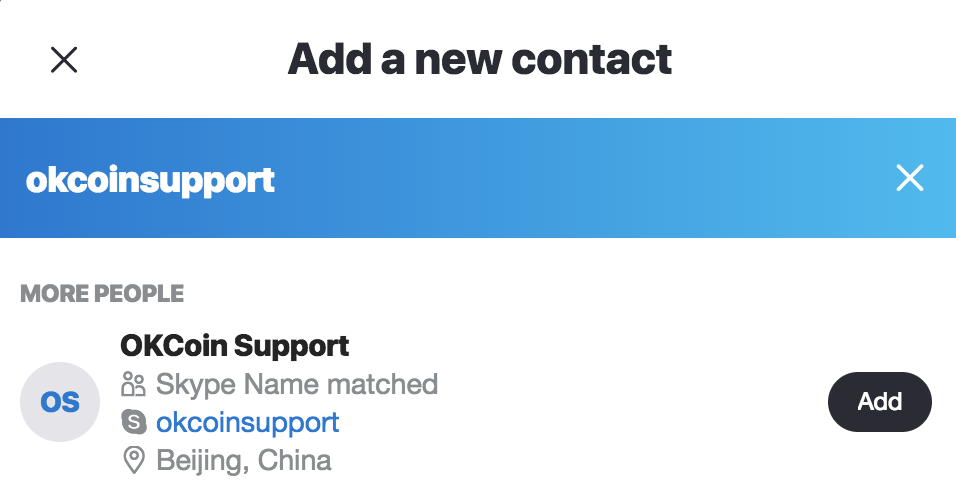Add OKCoin Support as a contact
Screen dimensions: 956x482
point(879,402)
